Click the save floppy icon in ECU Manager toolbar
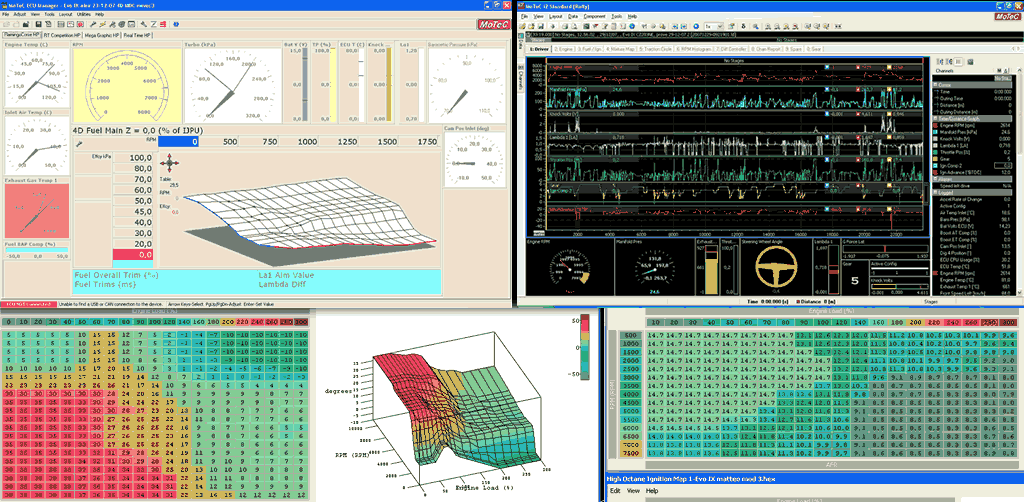Image resolution: width=1024 pixels, height=502 pixels. (x=39, y=24)
